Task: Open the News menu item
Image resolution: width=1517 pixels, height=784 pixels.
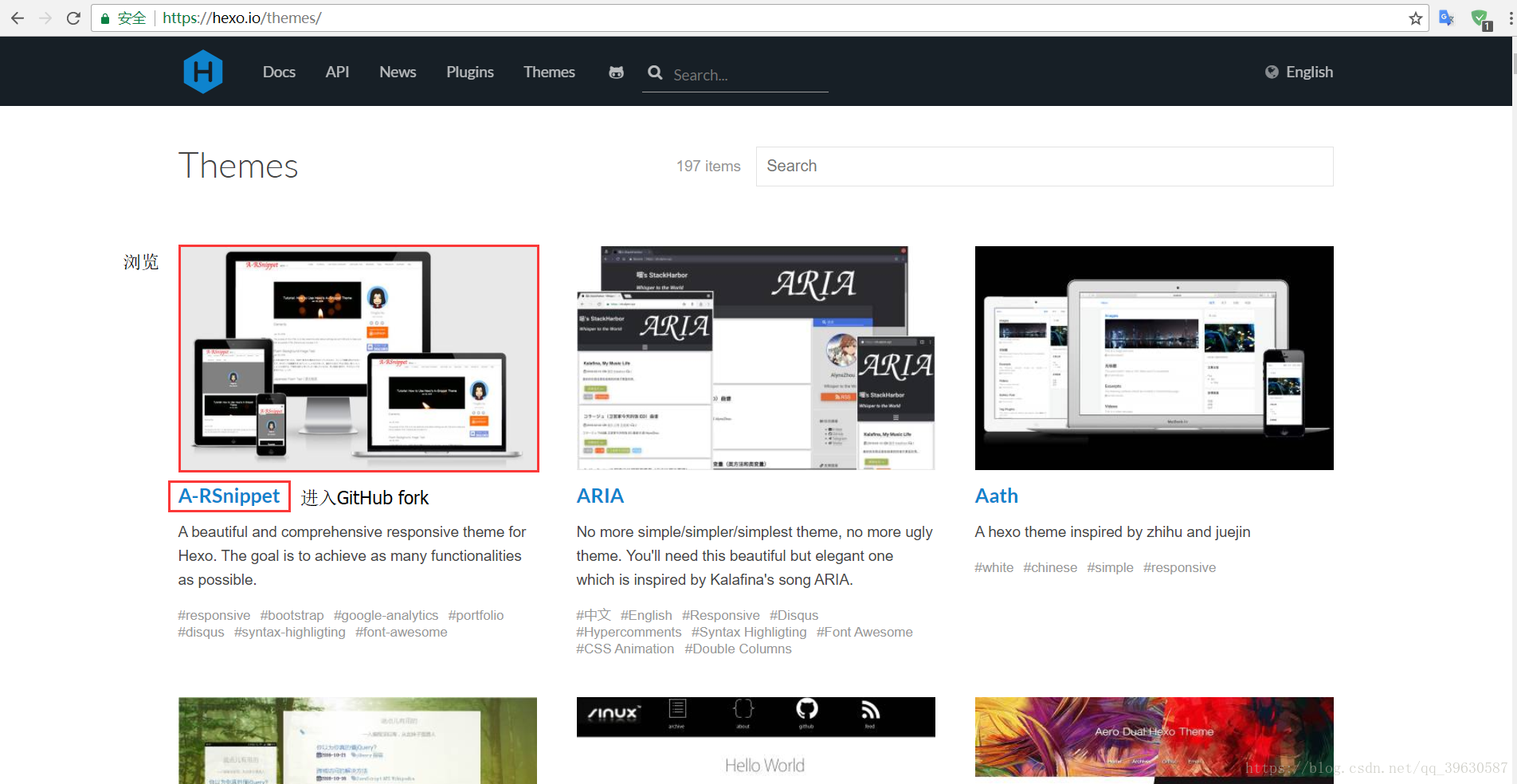Action: [x=398, y=72]
